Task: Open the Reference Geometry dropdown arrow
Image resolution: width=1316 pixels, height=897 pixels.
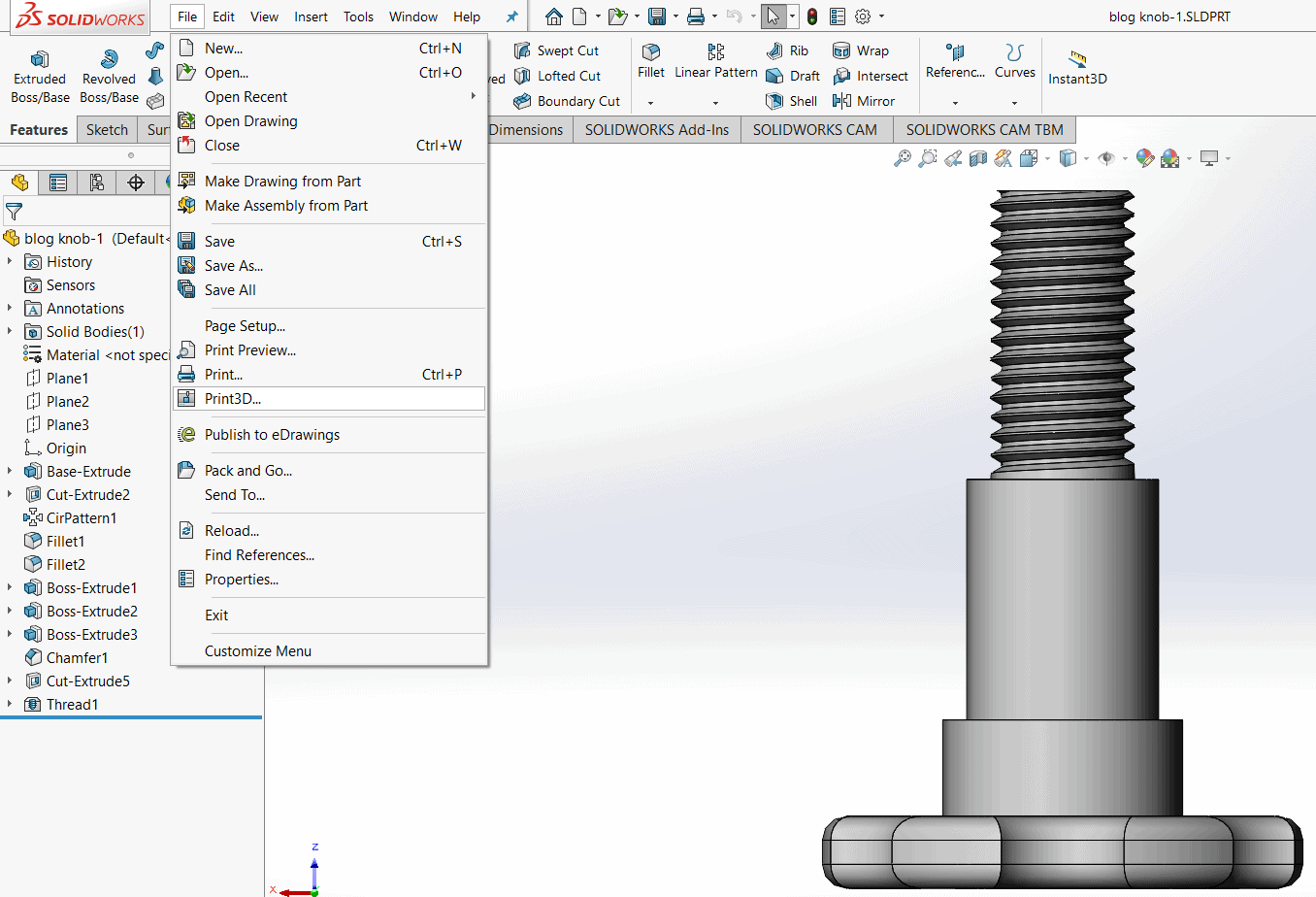Action: [955, 102]
